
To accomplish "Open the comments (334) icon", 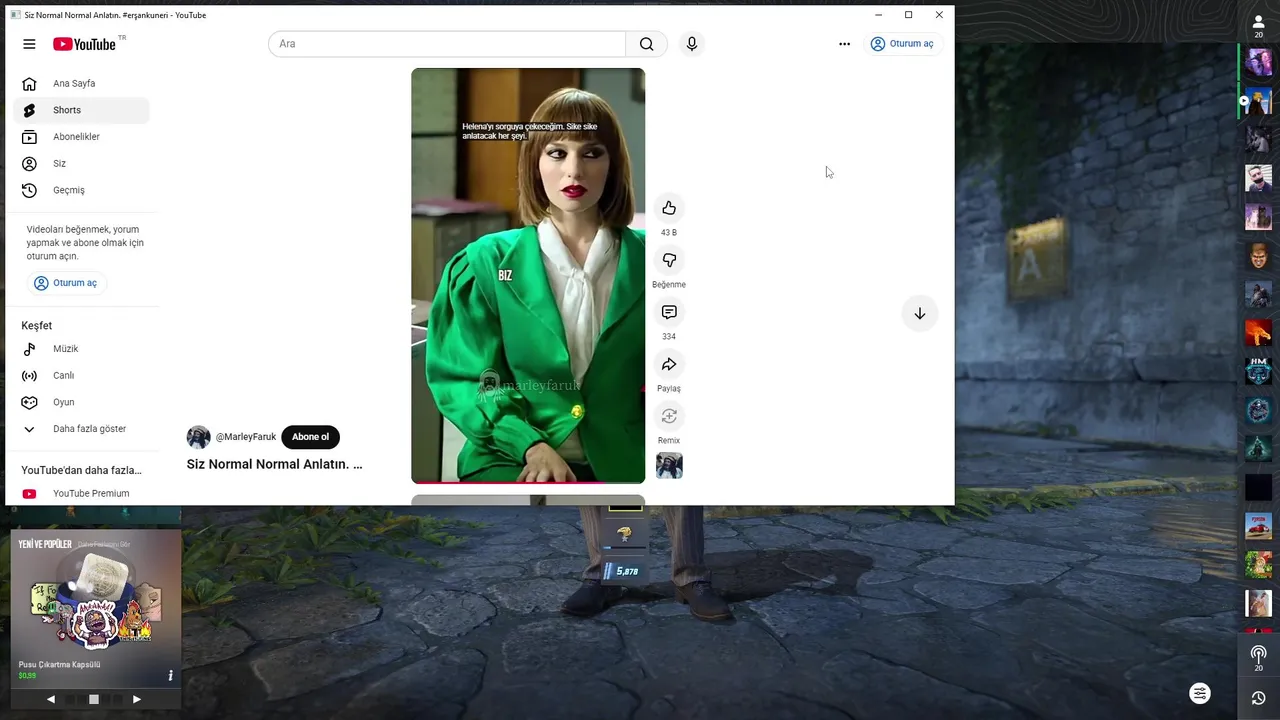I will 669,312.
